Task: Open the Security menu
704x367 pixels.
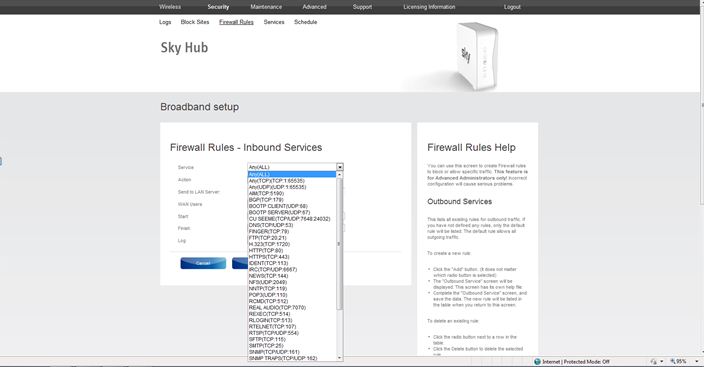Action: pyautogui.click(x=218, y=7)
